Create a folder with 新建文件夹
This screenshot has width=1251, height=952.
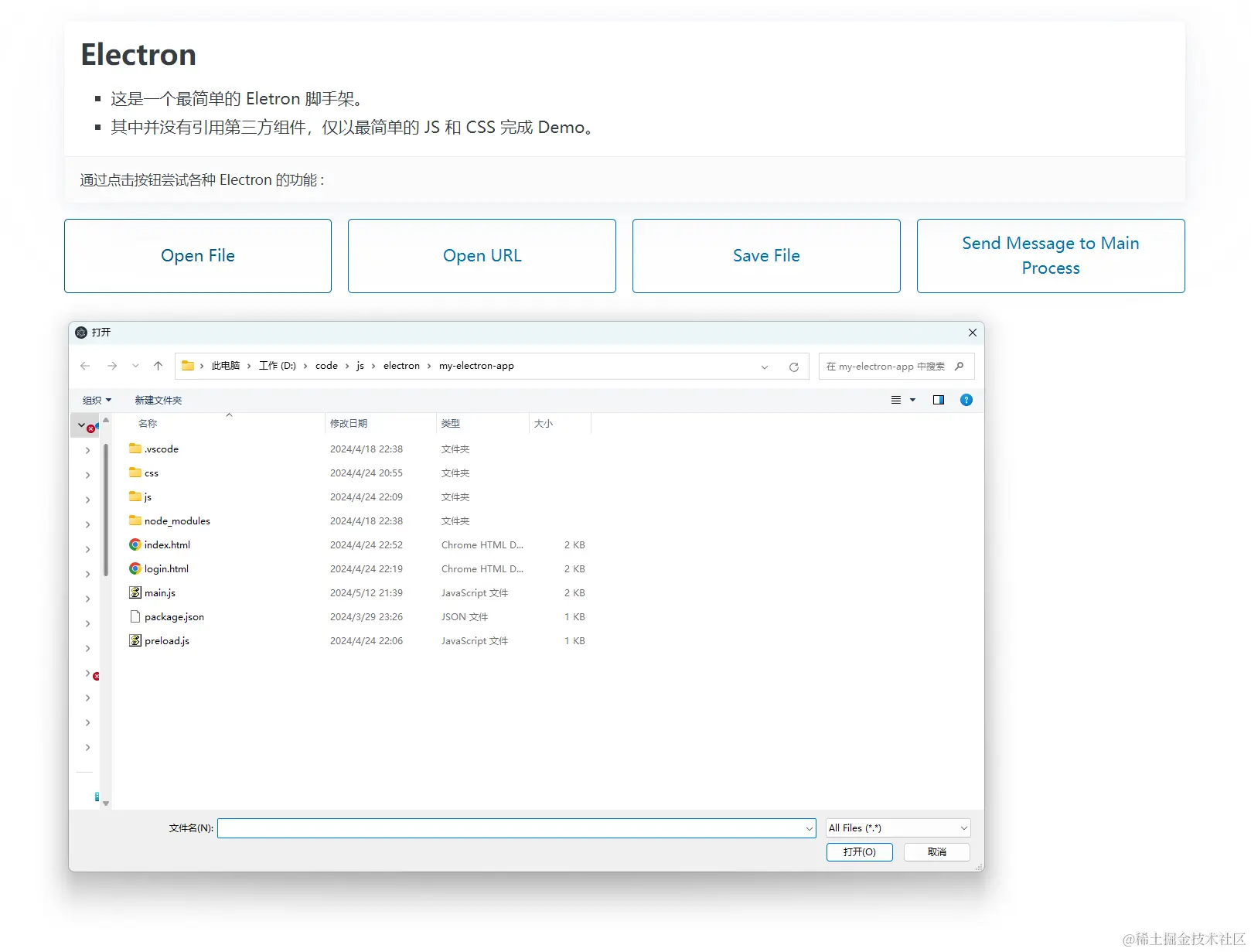(x=159, y=400)
